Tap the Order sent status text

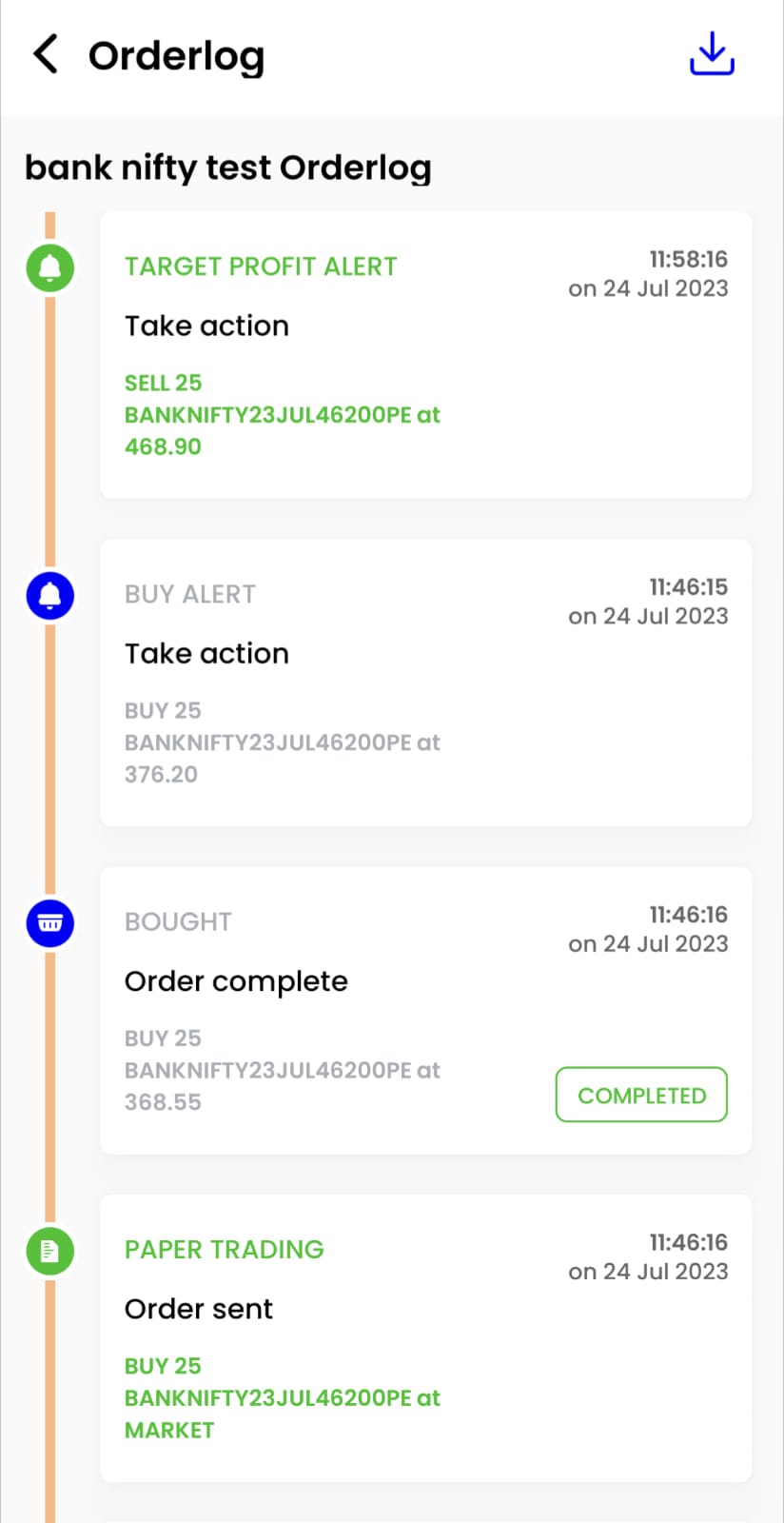point(199,1309)
